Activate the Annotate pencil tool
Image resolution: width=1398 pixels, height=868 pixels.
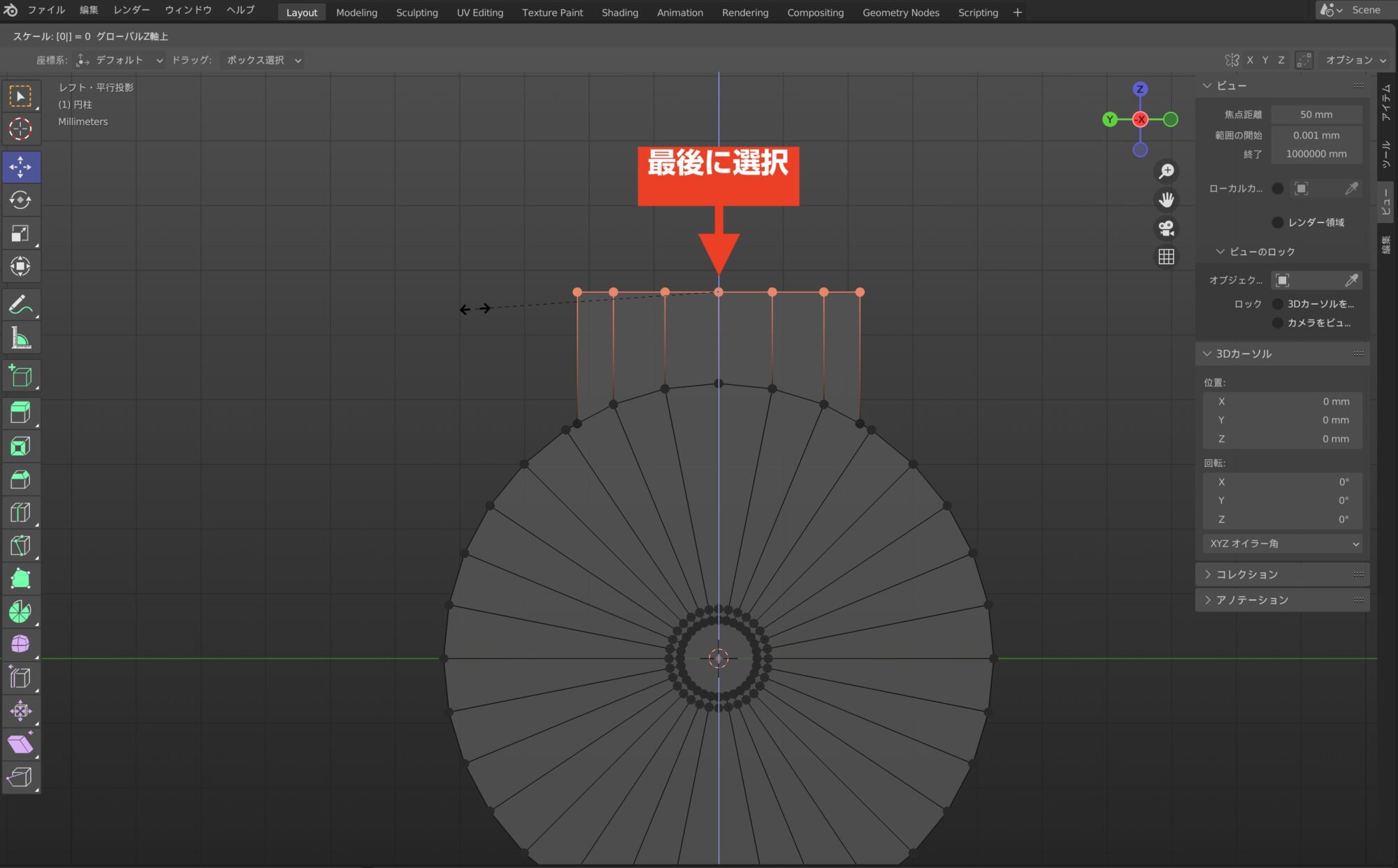[20, 305]
